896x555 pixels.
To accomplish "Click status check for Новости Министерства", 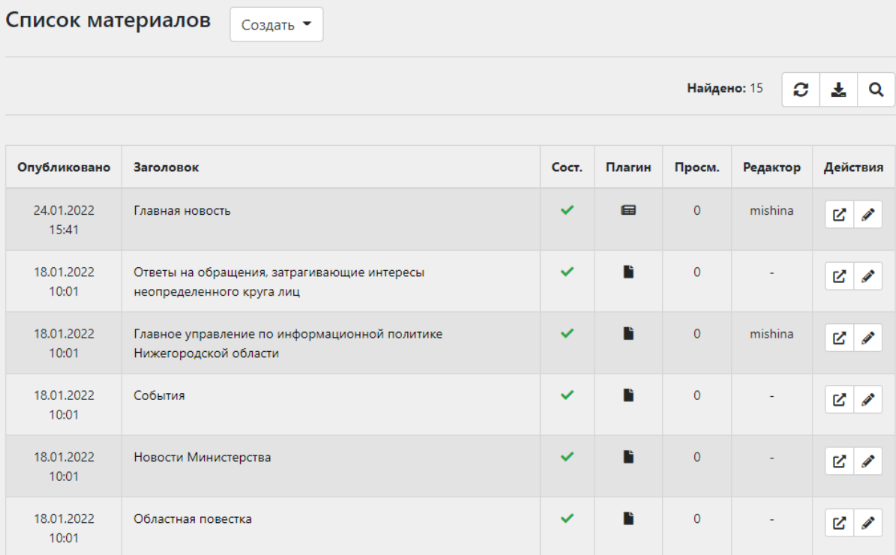I will click(567, 457).
